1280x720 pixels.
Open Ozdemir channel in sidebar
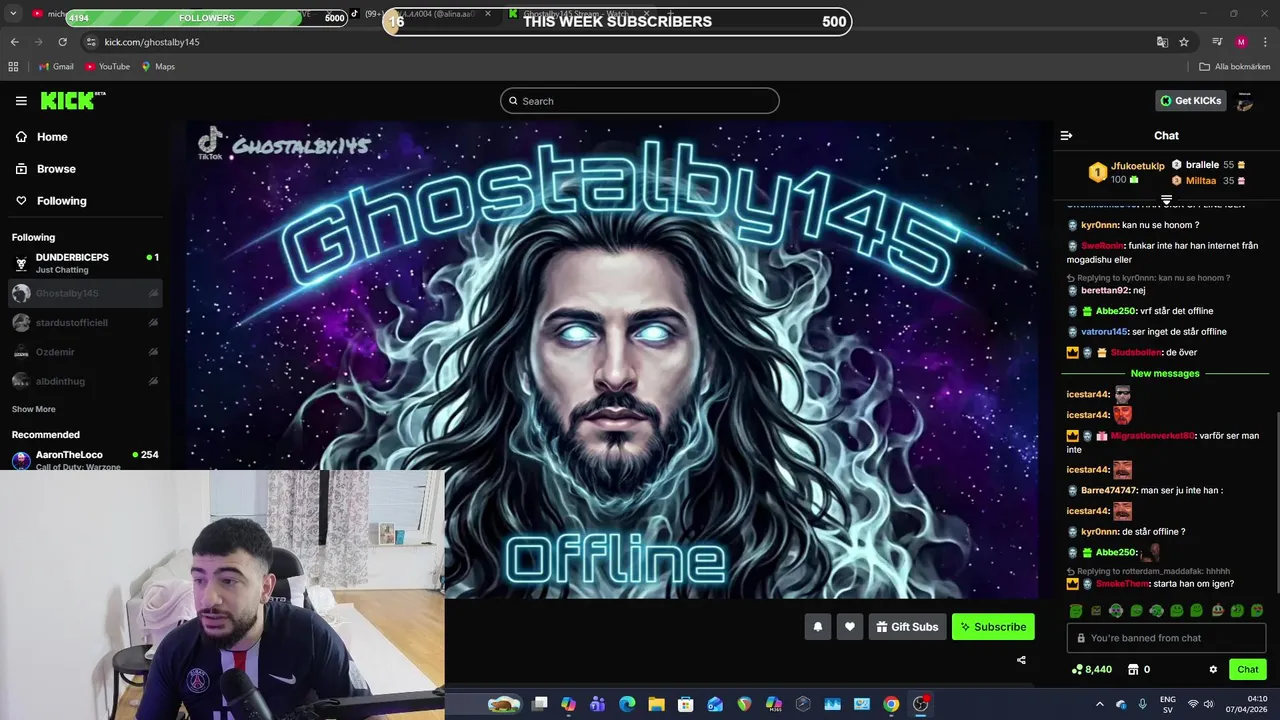tap(85, 352)
